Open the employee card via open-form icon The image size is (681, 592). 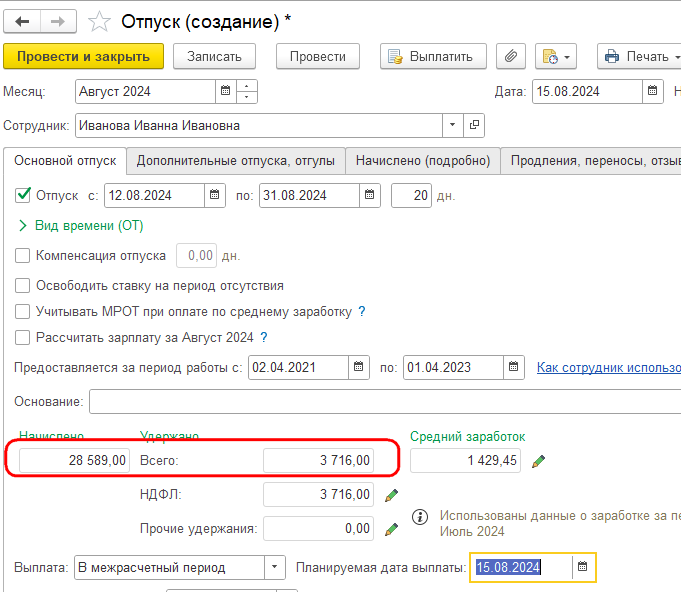[474, 125]
